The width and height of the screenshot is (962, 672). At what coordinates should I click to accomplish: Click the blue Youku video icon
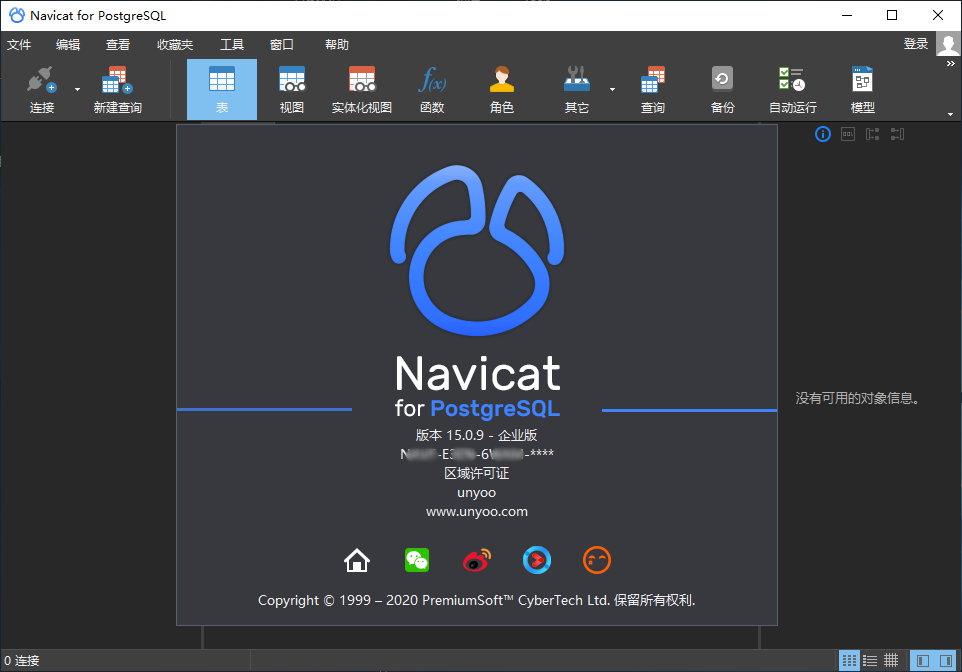pos(537,560)
